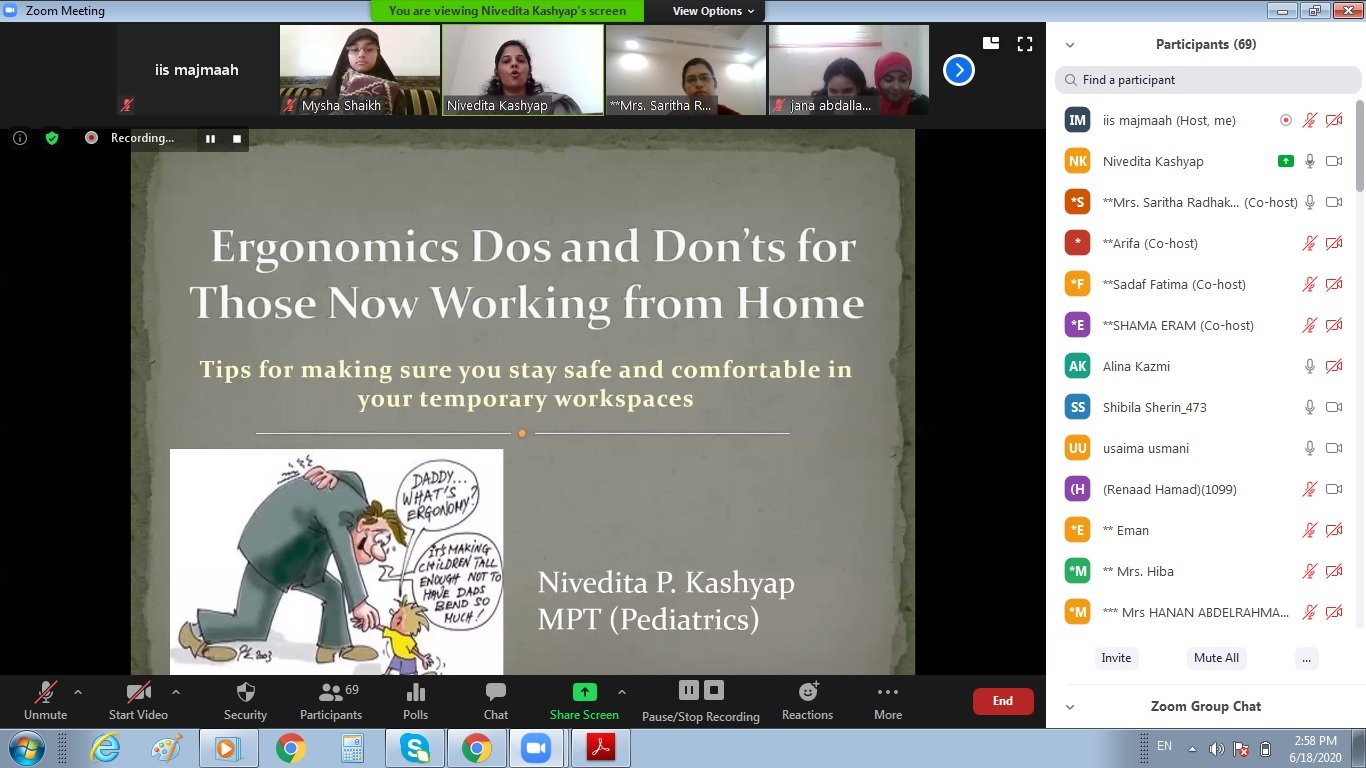This screenshot has width=1366, height=768.
Task: Open the participants panel ellipsis button
Action: pyautogui.click(x=1305, y=658)
